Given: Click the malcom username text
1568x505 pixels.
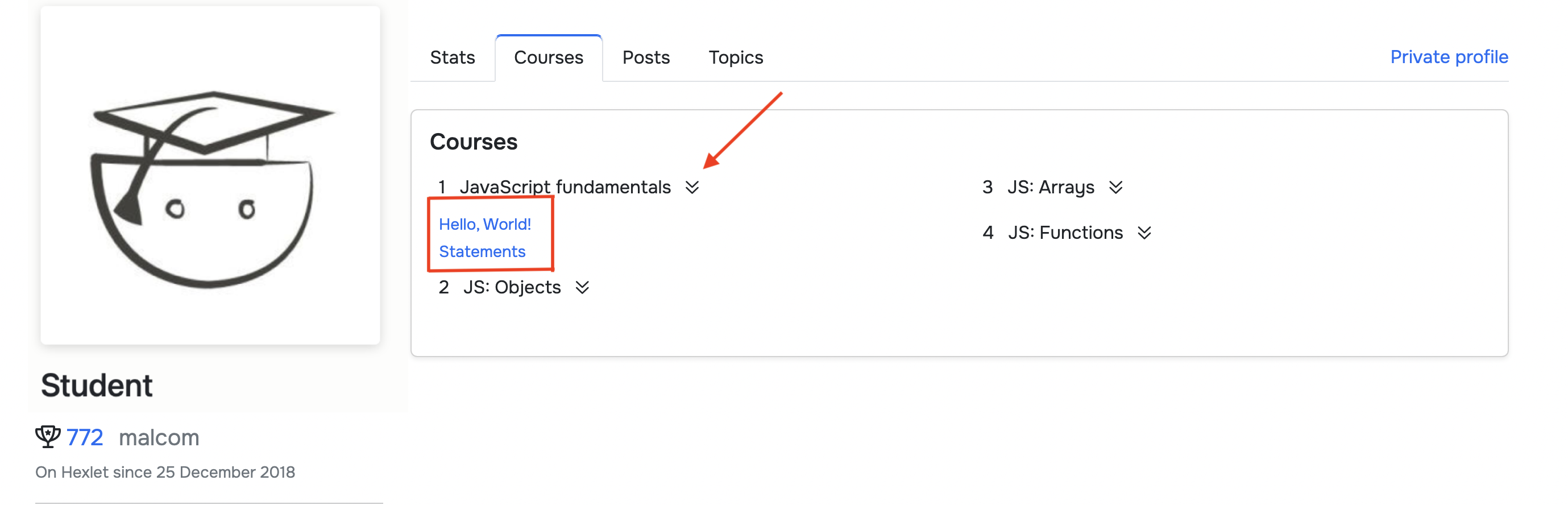Looking at the screenshot, I should click(159, 437).
